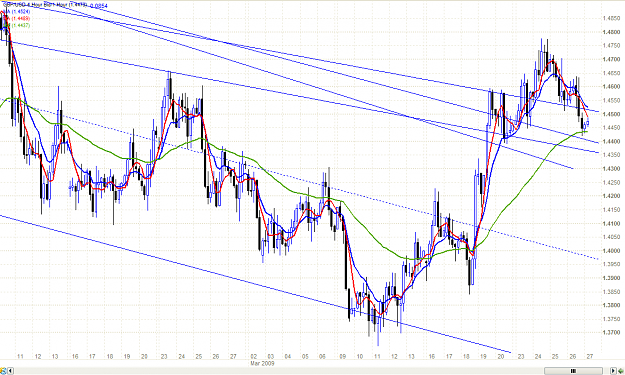Click the green arrow icon beside the scrollbar
The width and height of the screenshot is (625, 375).
pos(621,371)
